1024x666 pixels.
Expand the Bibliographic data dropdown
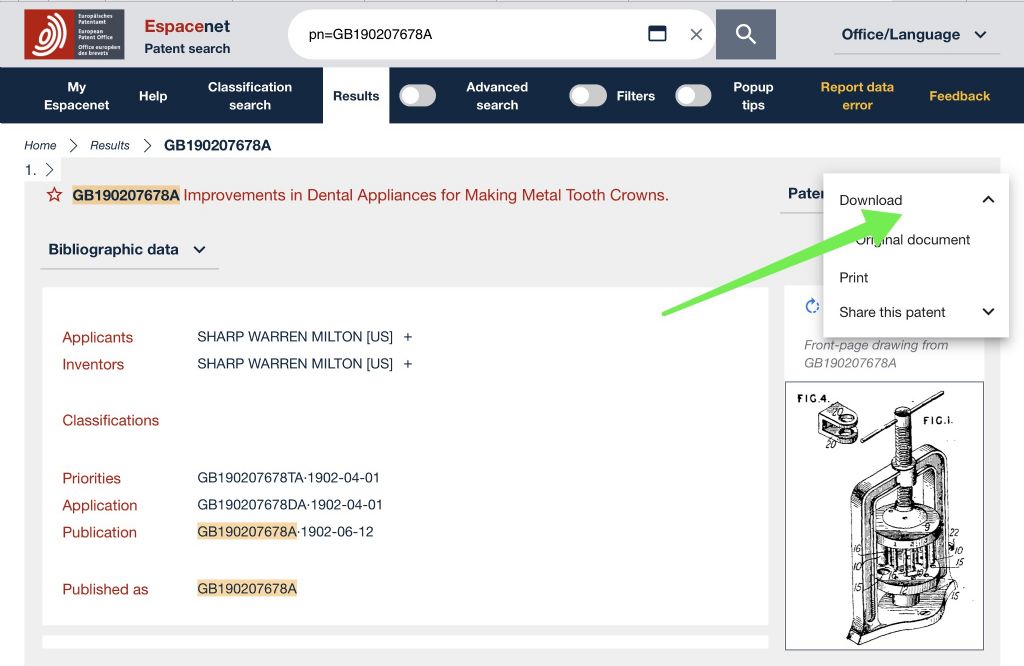tap(127, 249)
